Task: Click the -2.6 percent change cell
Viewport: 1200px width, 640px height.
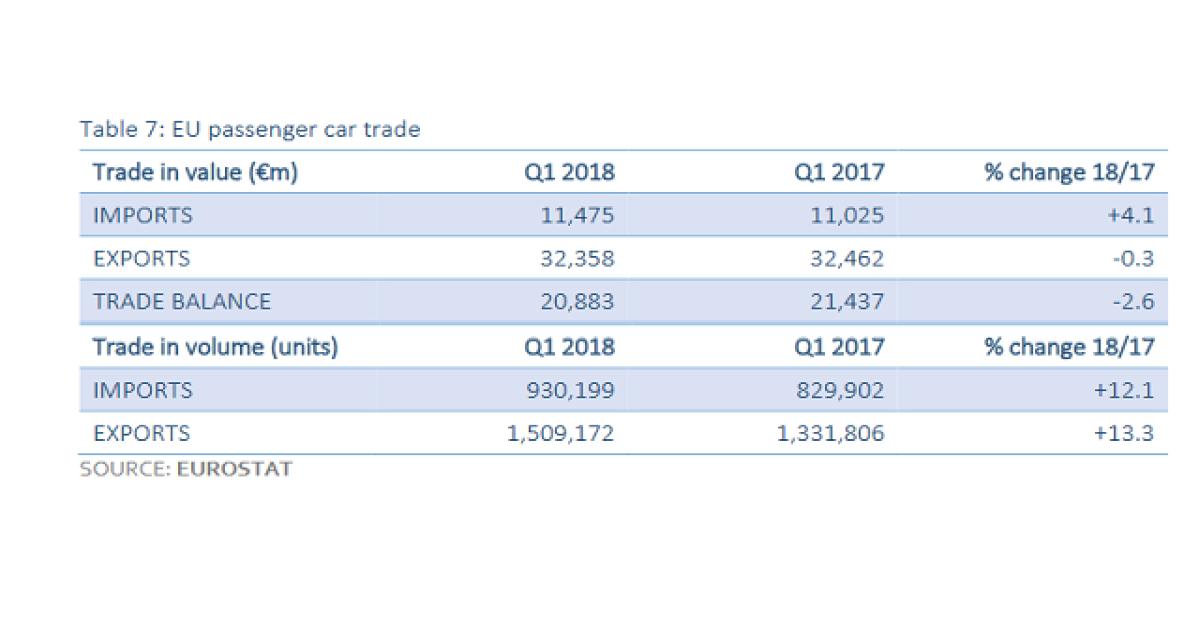Action: click(x=1134, y=302)
